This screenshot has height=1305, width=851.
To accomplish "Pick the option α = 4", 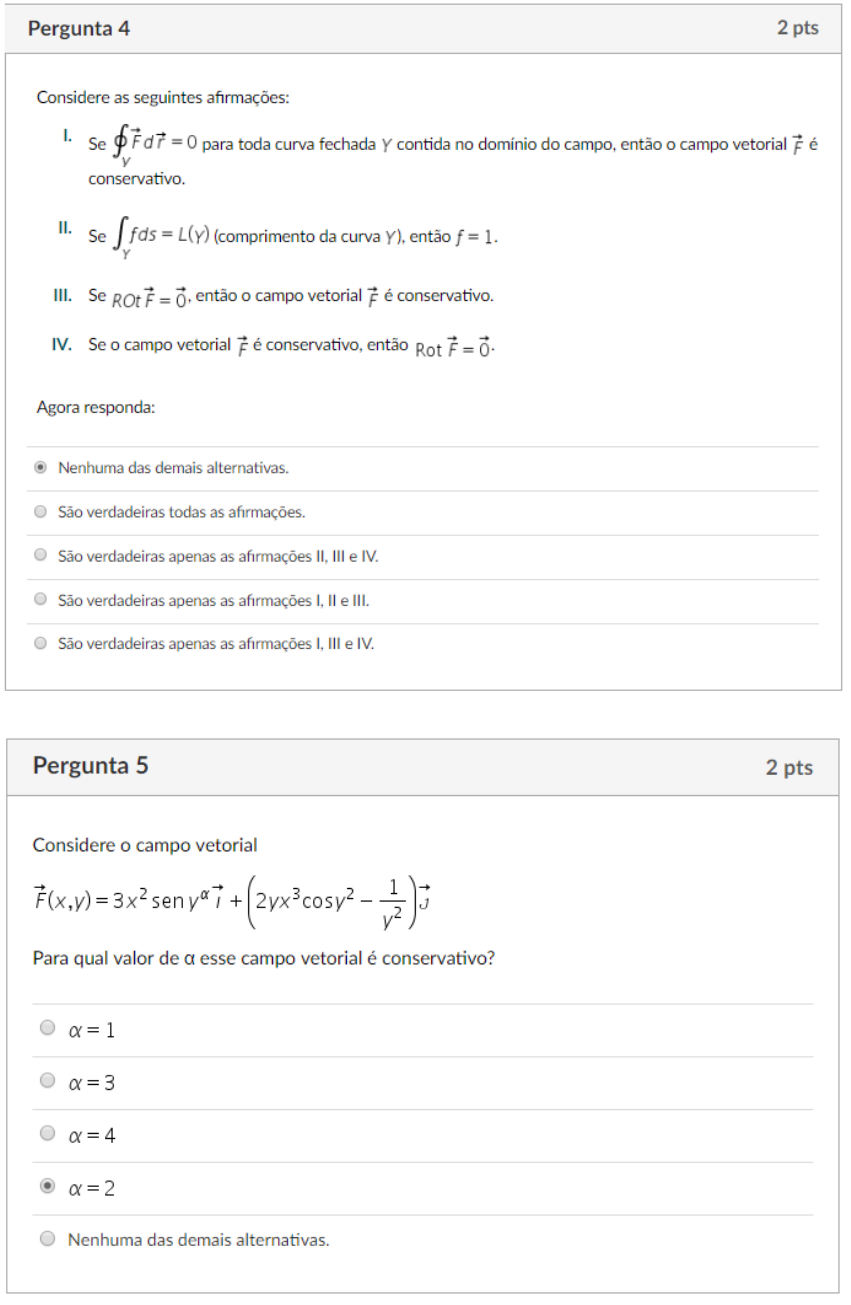I will [x=47, y=1134].
